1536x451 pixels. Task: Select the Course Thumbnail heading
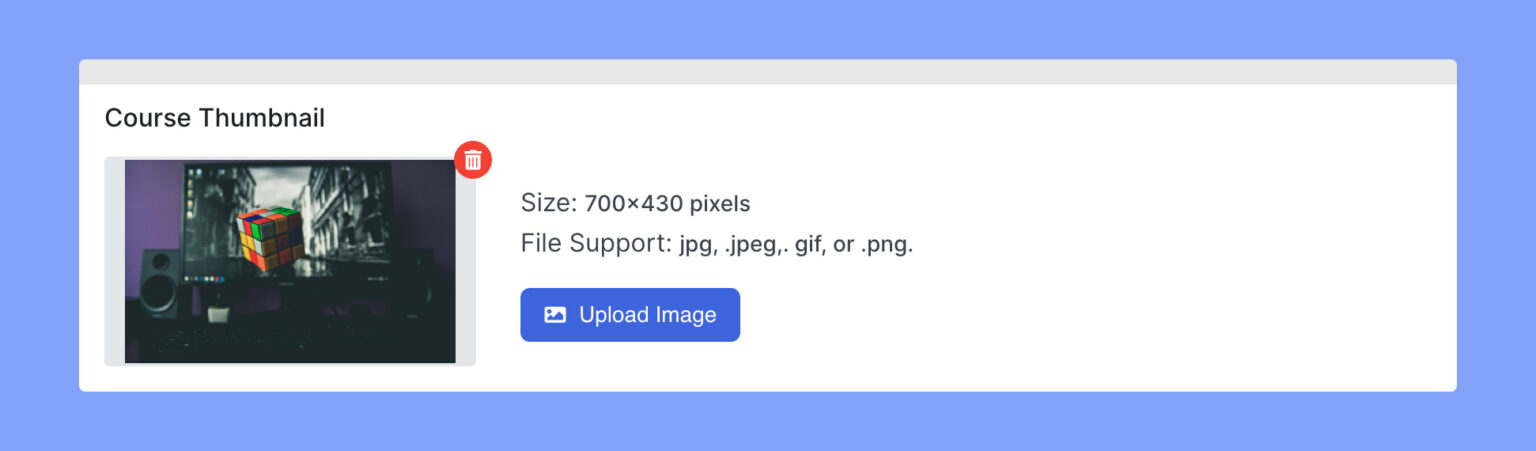pyautogui.click(x=215, y=118)
